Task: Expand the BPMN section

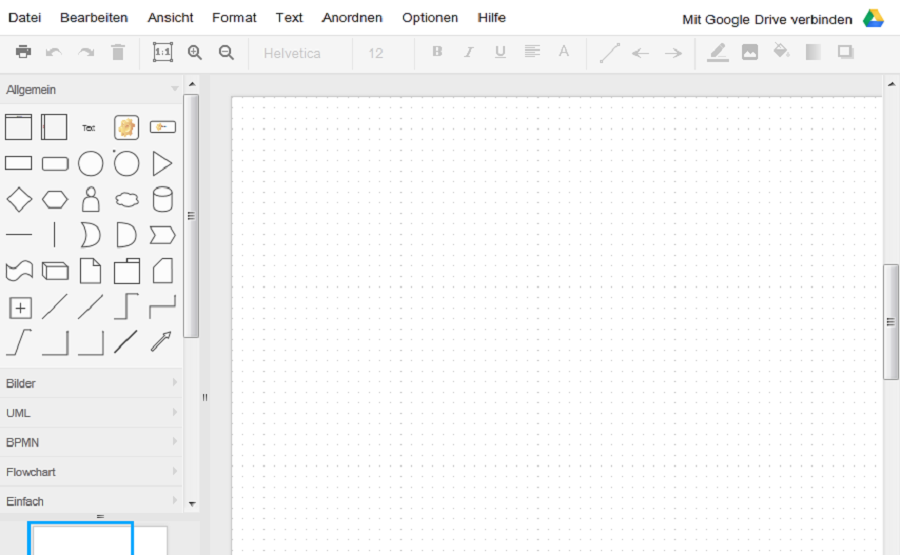Action: coord(91,443)
